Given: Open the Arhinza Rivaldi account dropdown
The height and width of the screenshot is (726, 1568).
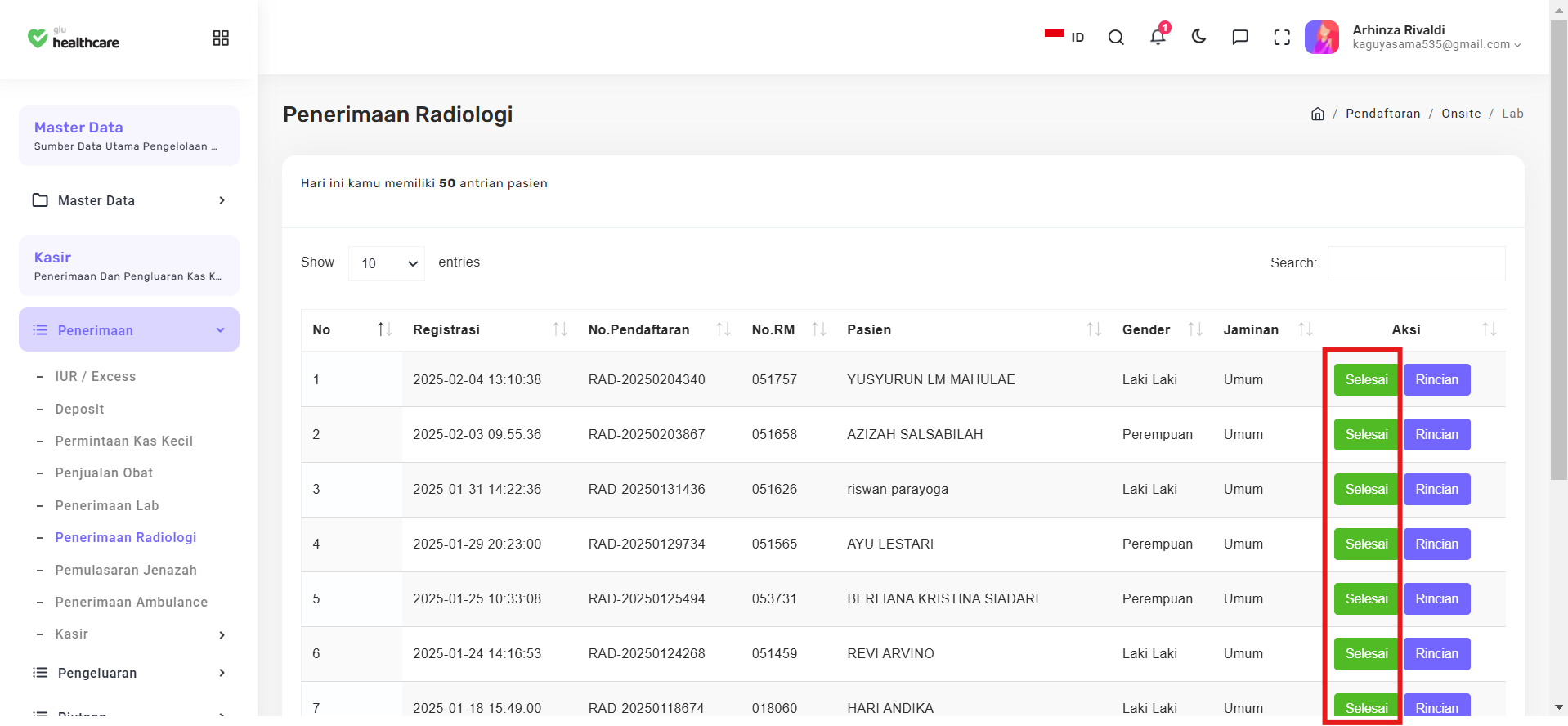Looking at the screenshot, I should tap(1436, 37).
